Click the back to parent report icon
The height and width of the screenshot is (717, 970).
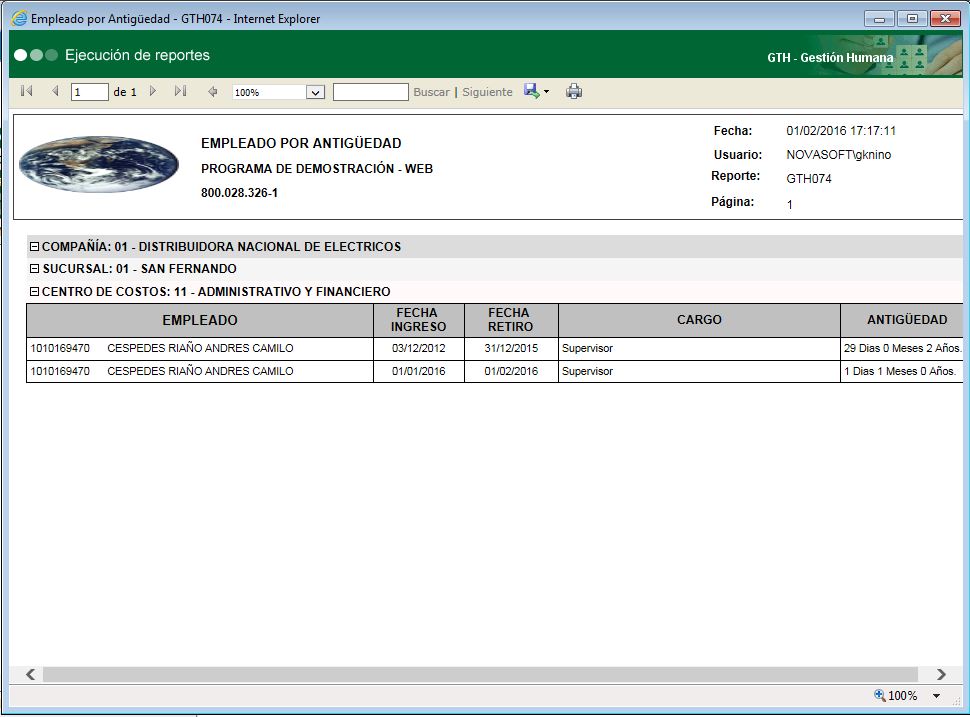(211, 91)
